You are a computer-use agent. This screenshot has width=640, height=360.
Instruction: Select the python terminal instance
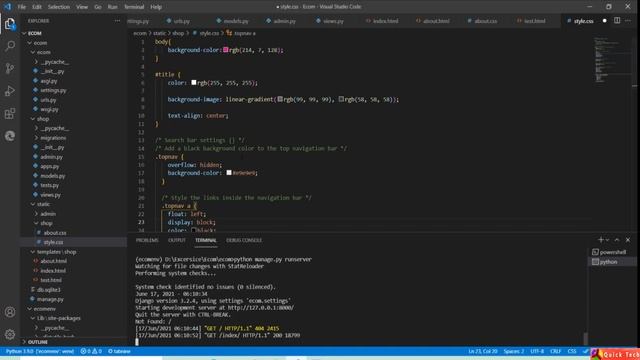pyautogui.click(x=612, y=262)
